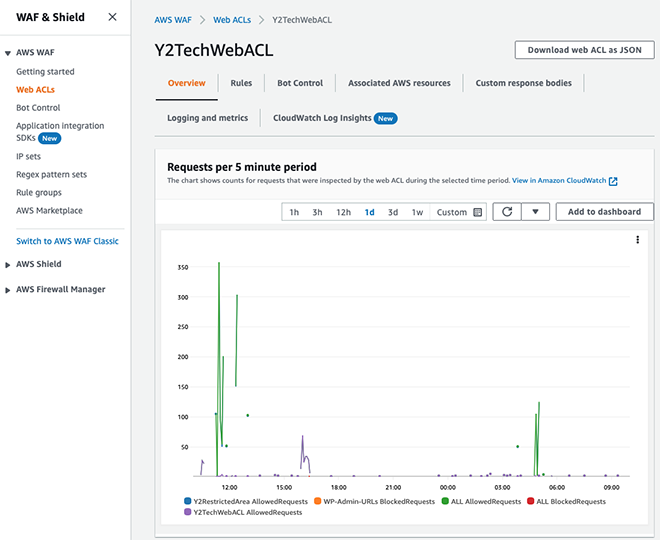Viewport: 660px width, 540px height.
Task: Collapse the AWS WAF navigation section
Action: [x=8, y=52]
